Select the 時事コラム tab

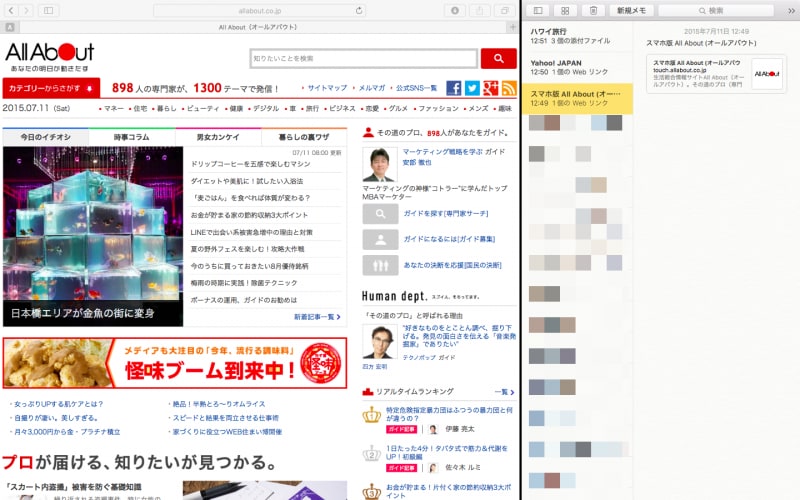pos(132,137)
